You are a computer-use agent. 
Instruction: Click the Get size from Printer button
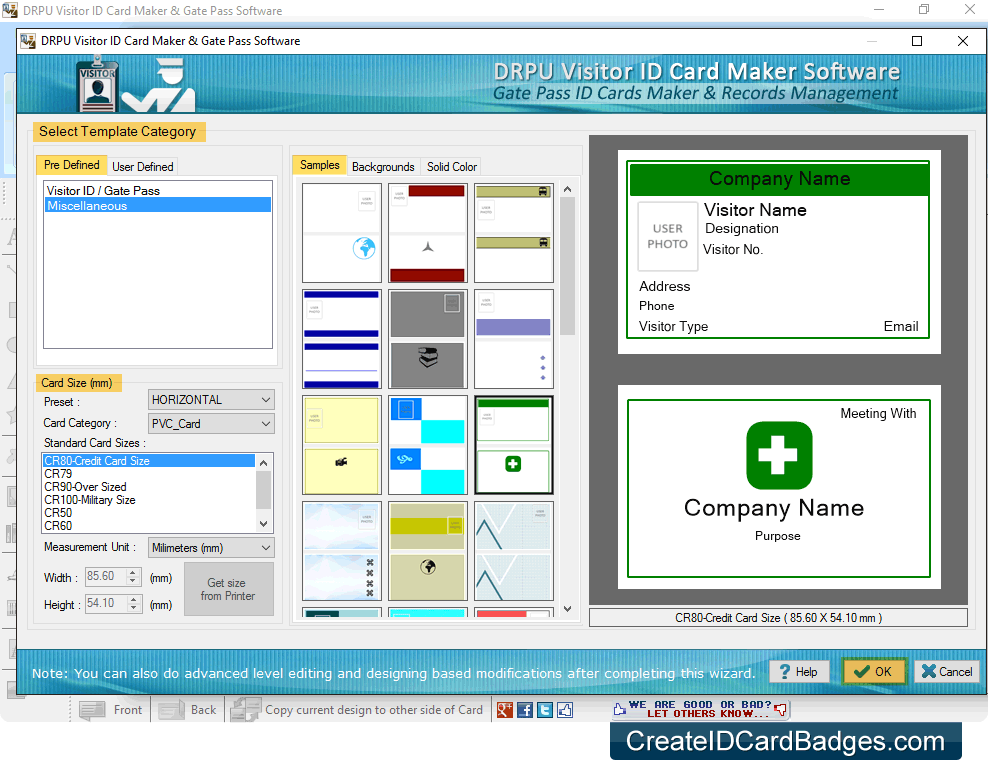[229, 589]
